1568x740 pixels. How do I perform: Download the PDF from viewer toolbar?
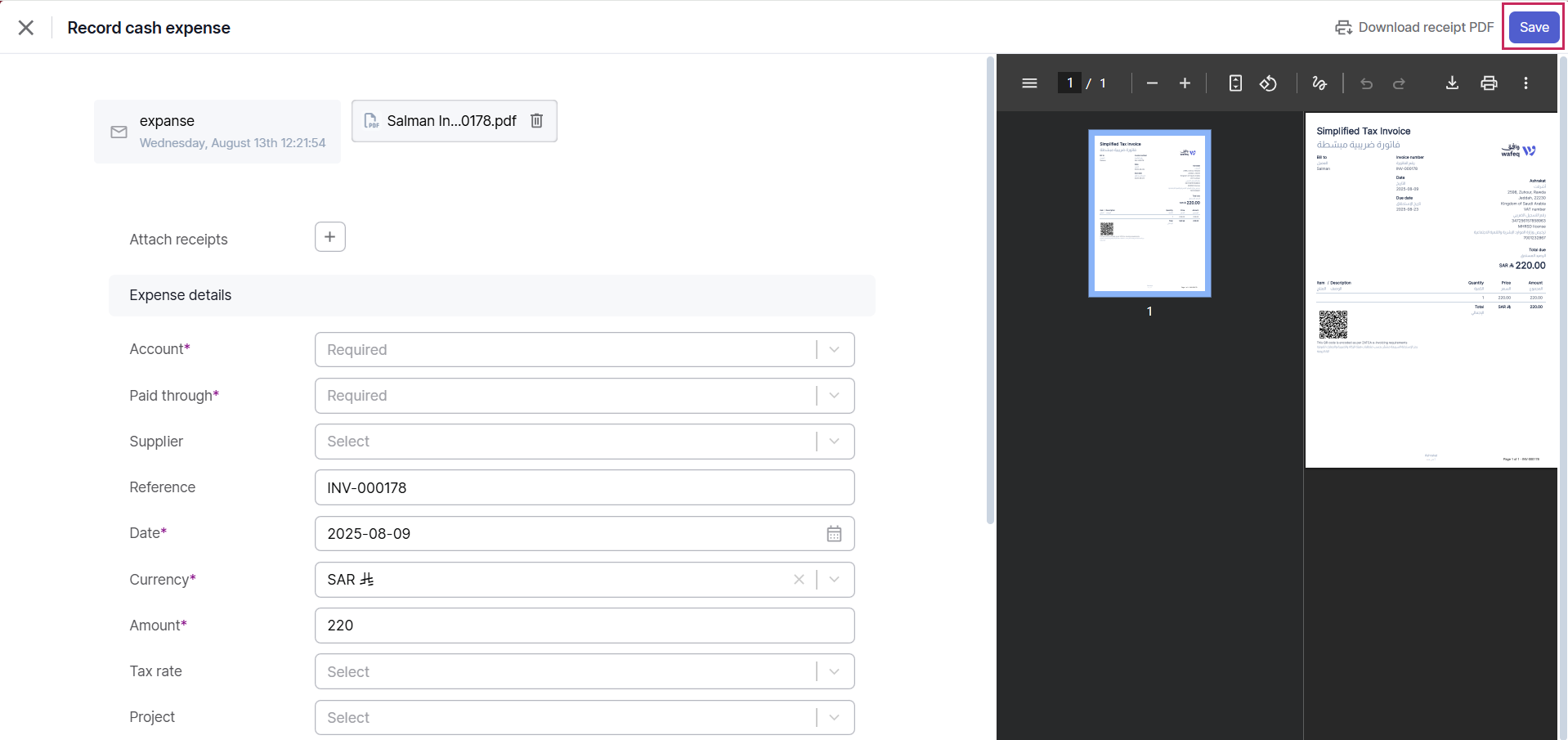coord(1452,83)
